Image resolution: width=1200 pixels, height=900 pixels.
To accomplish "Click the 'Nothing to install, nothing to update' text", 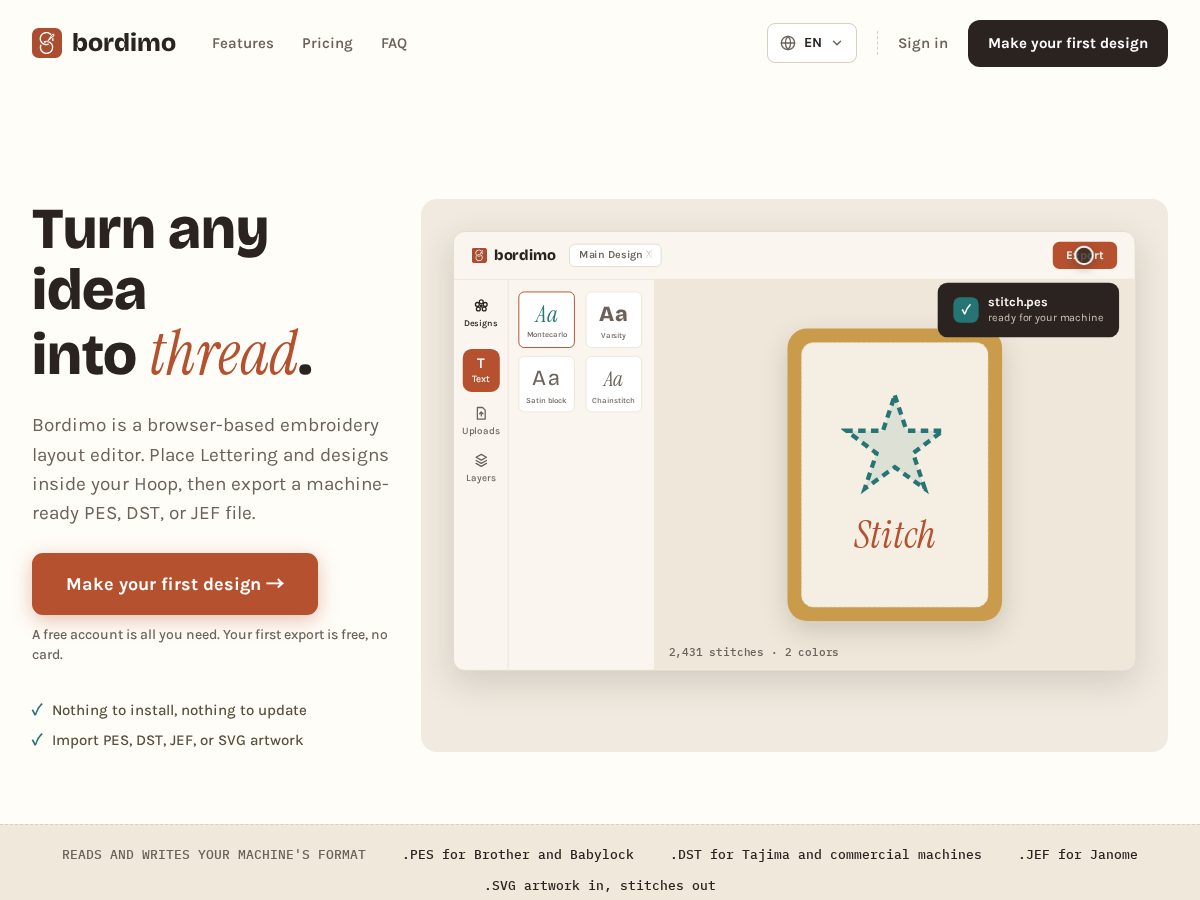I will [179, 710].
